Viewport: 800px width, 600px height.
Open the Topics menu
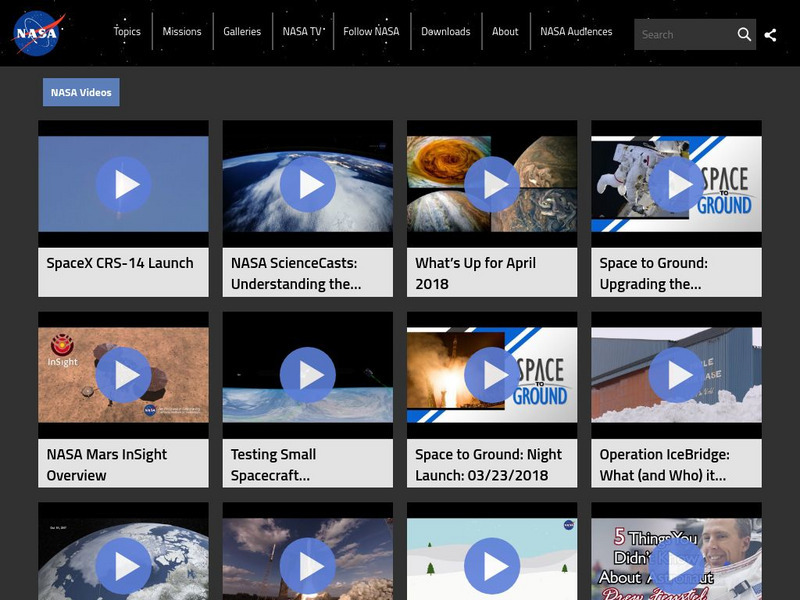click(x=127, y=31)
